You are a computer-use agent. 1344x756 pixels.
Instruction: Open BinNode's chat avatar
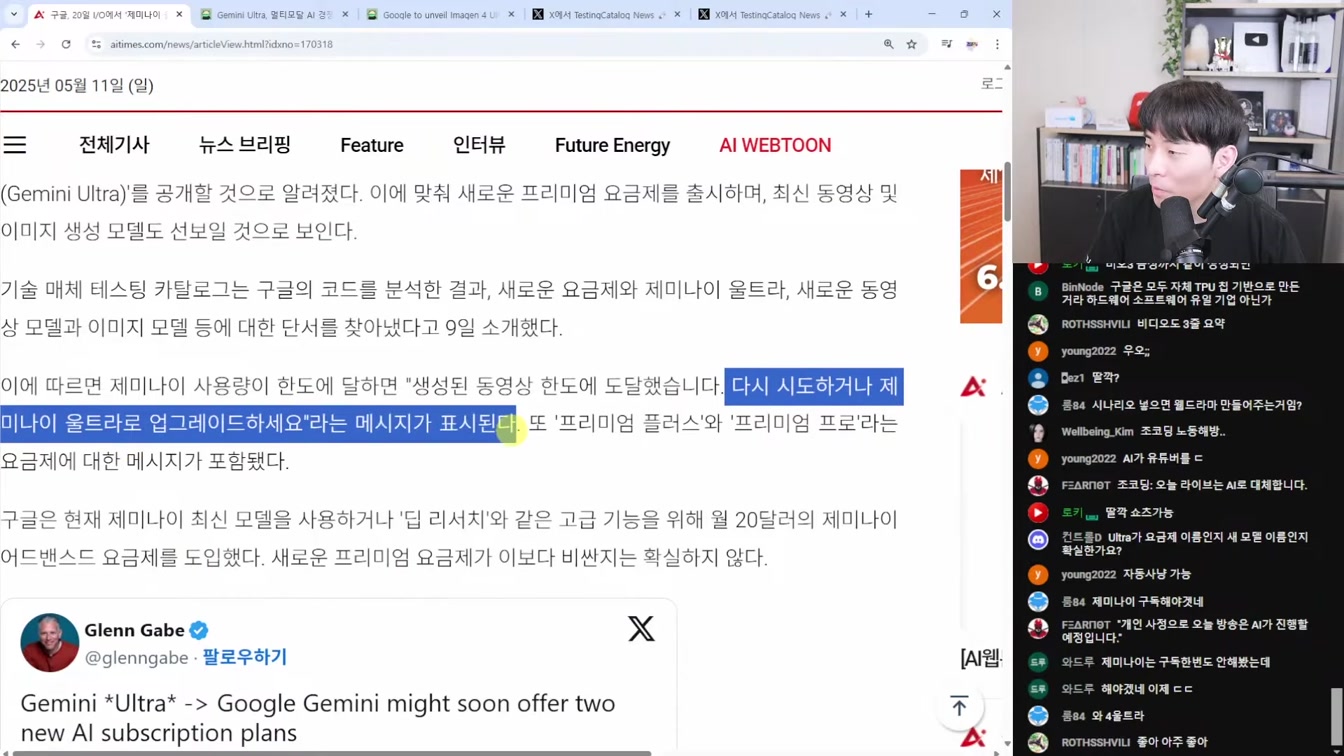(1038, 292)
